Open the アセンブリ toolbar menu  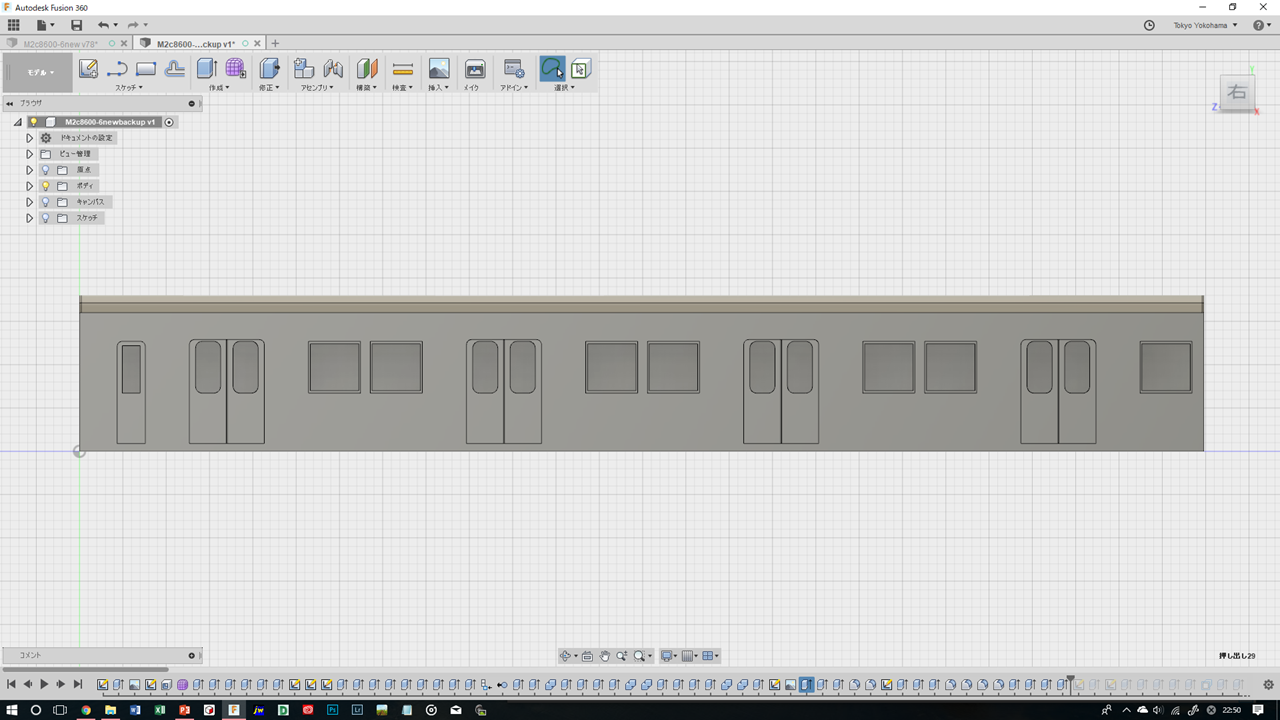click(x=318, y=88)
